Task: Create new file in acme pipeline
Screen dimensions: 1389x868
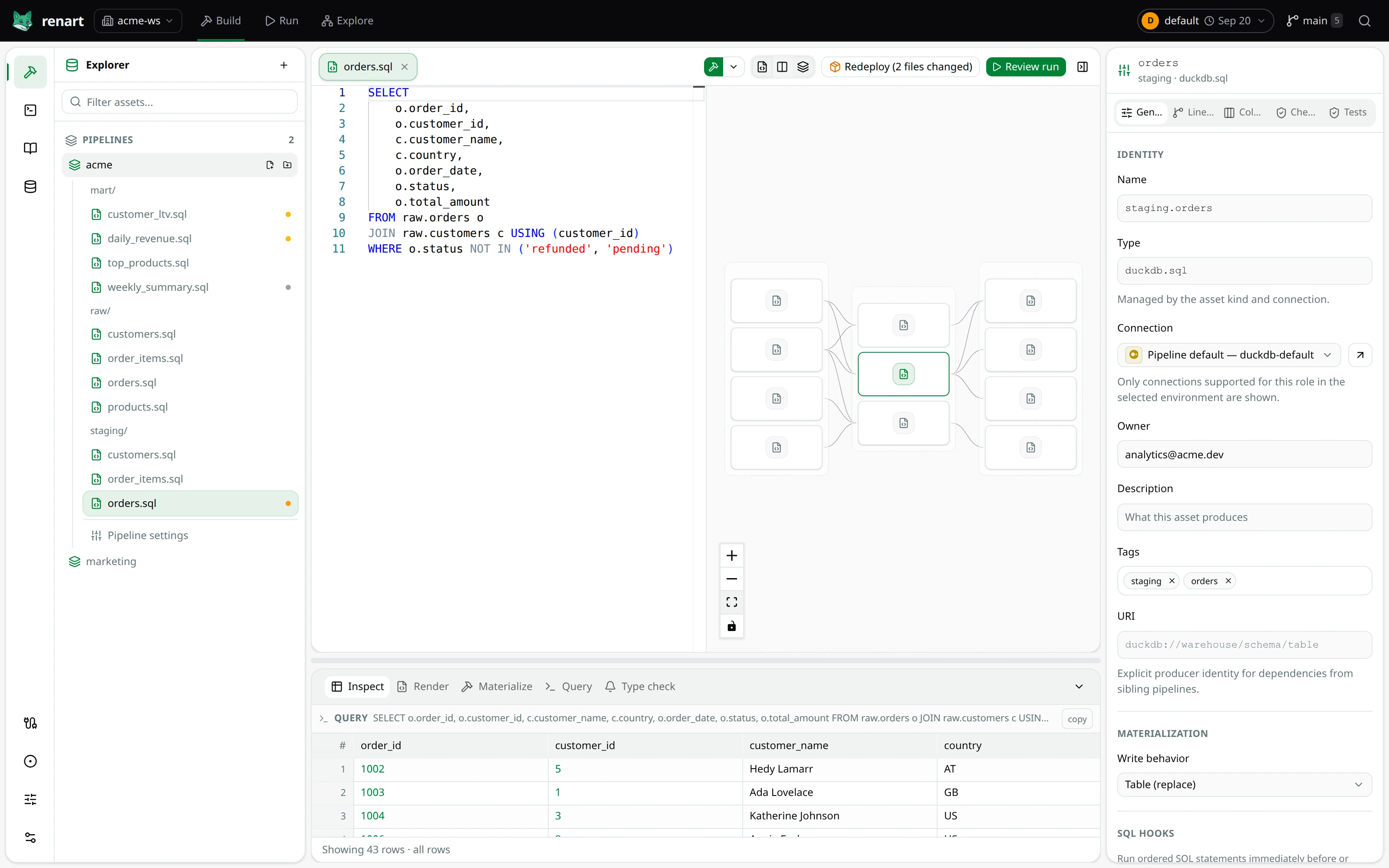Action: (270, 165)
